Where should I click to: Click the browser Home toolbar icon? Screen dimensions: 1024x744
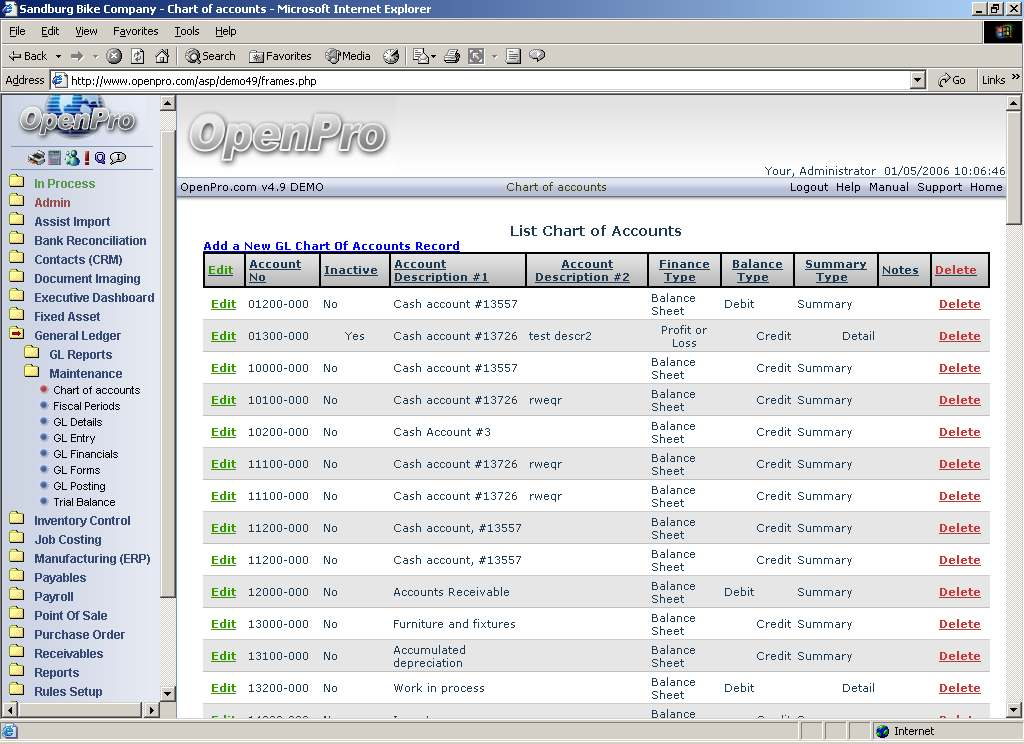tap(162, 56)
